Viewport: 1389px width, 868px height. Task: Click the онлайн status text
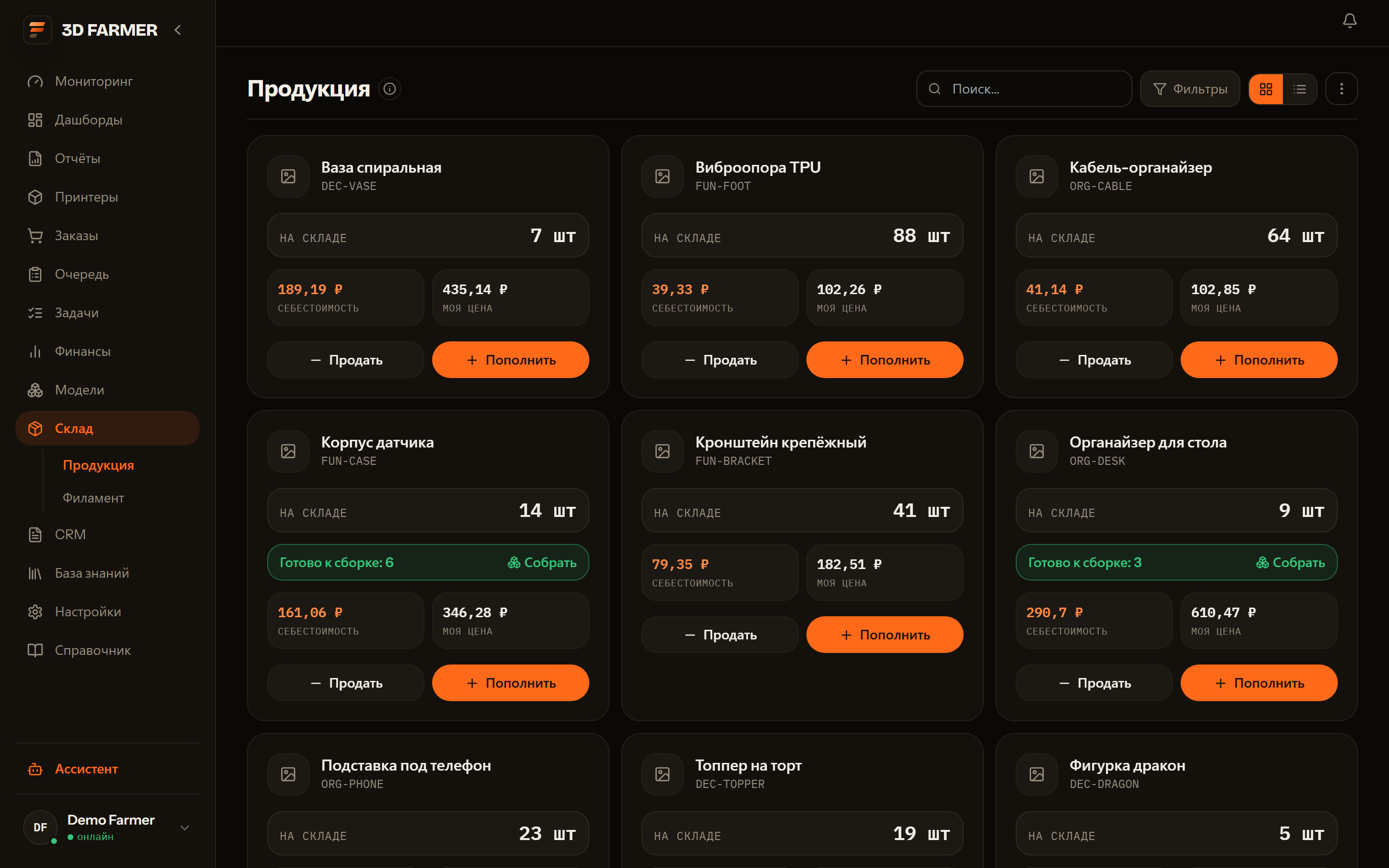(95, 837)
